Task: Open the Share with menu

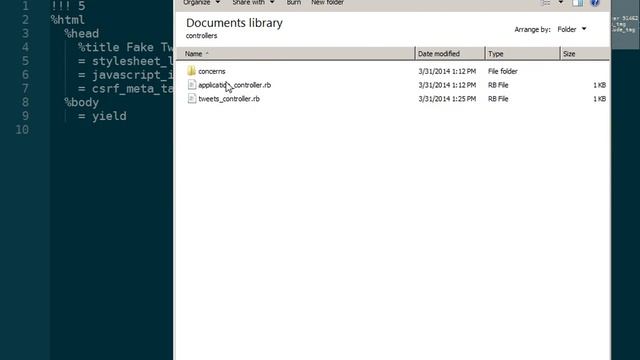Action: (x=253, y=3)
